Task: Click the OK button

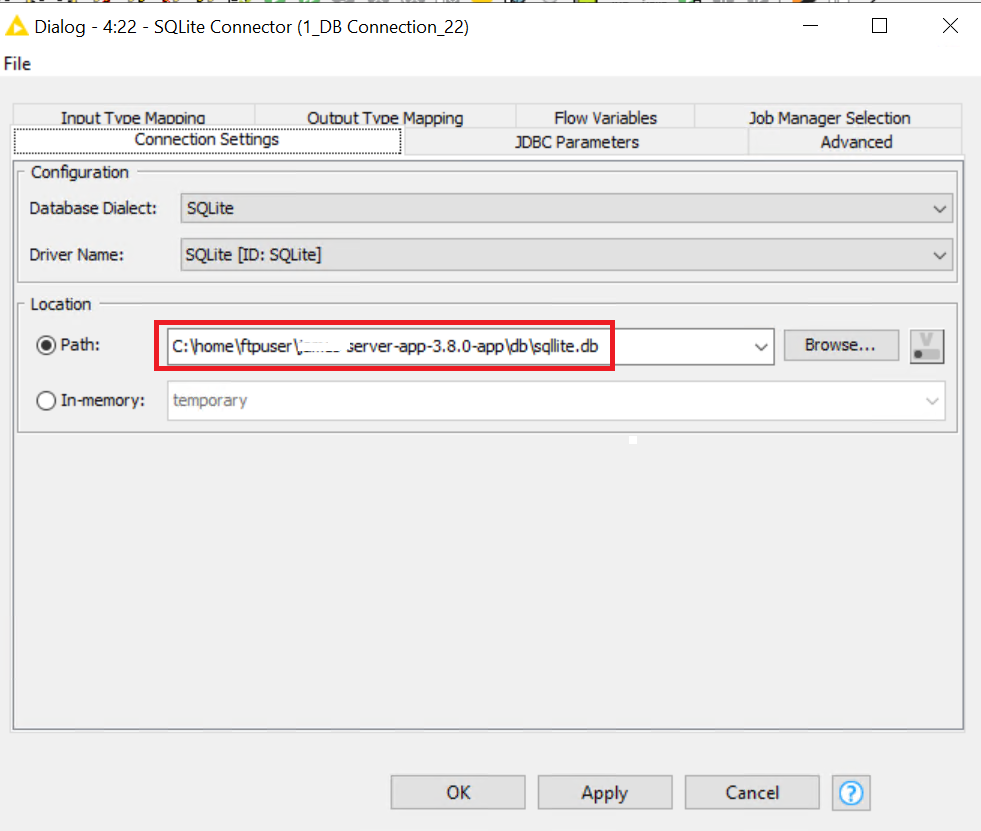Action: pyautogui.click(x=458, y=793)
